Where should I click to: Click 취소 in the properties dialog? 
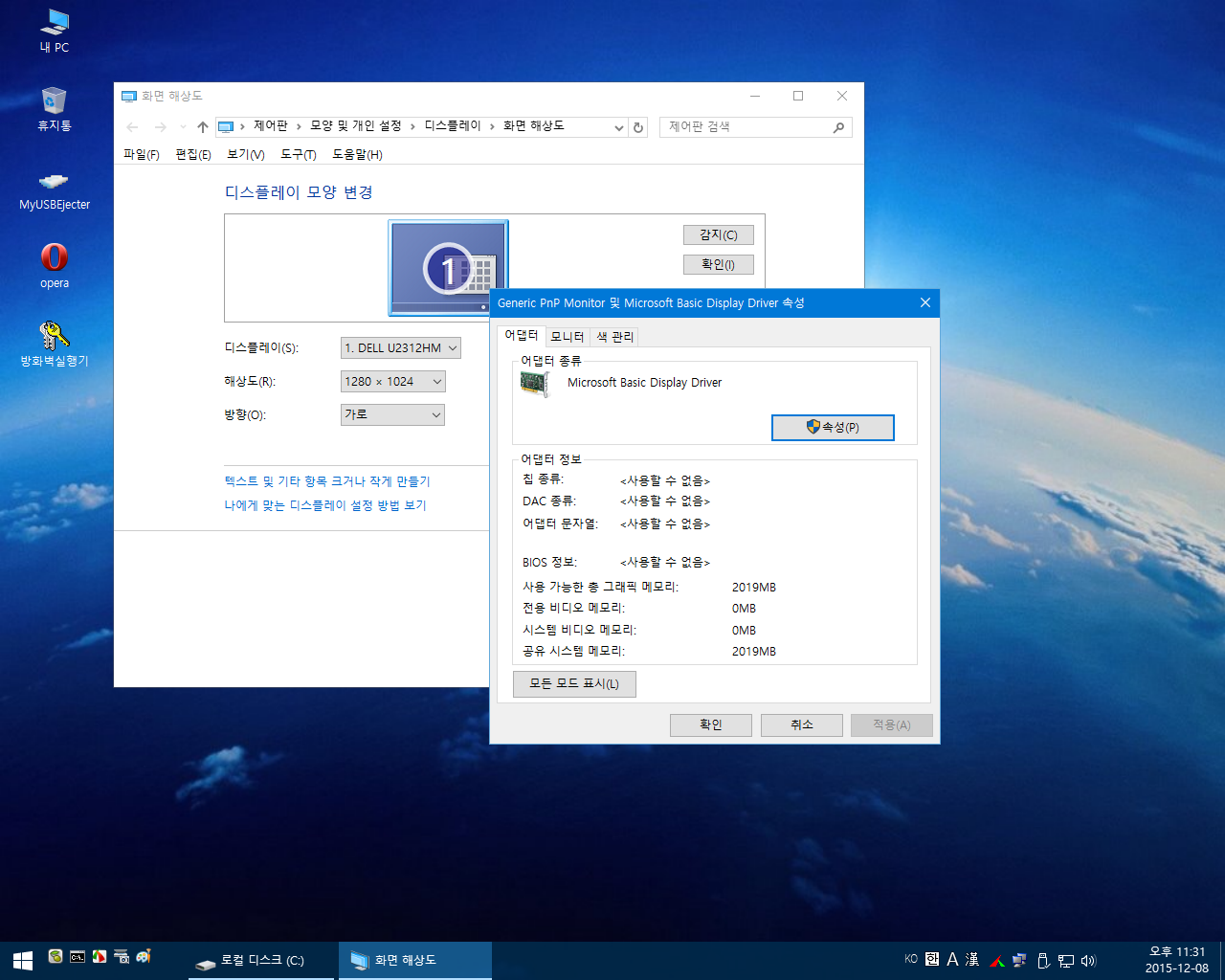point(802,724)
